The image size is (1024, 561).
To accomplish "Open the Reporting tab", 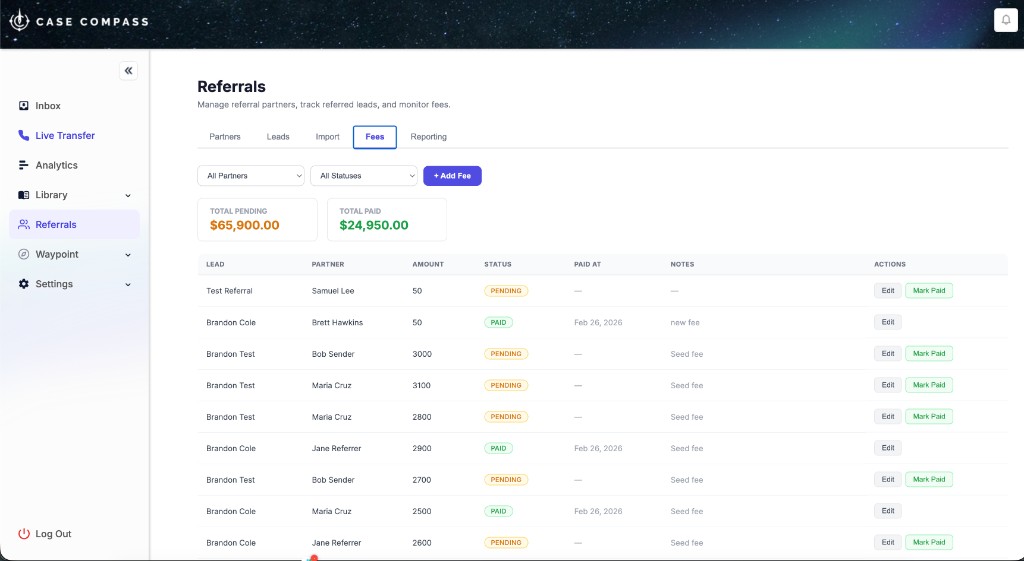I will (428, 136).
